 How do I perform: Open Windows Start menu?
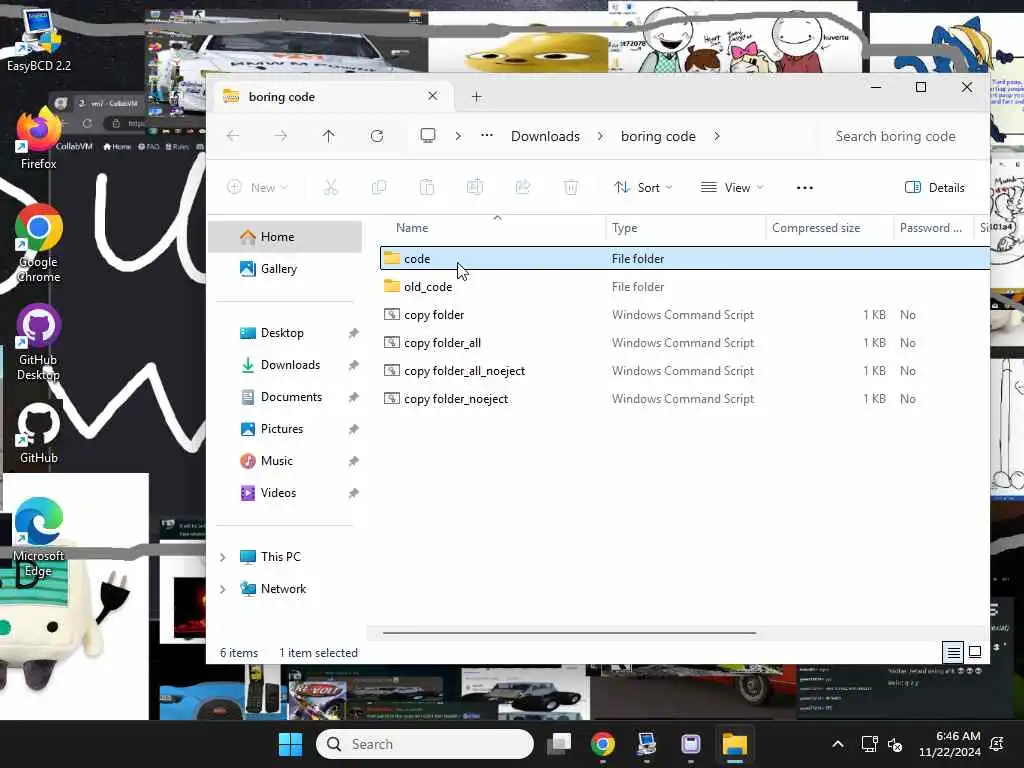291,744
